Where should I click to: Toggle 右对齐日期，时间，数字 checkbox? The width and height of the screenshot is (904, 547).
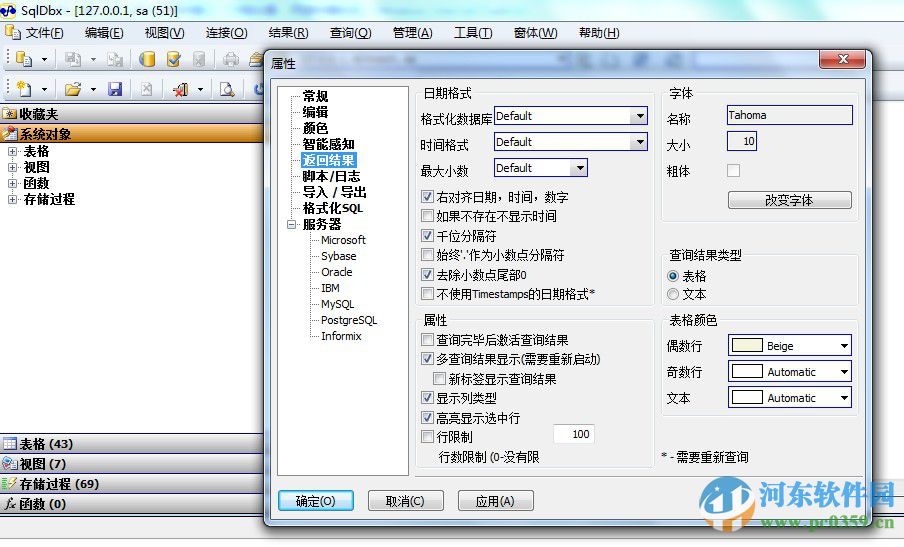point(427,197)
